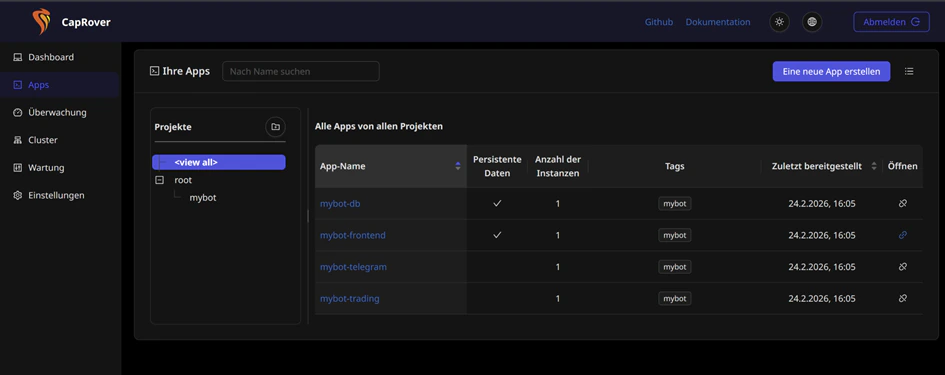Toggle the list view icon

(x=909, y=71)
